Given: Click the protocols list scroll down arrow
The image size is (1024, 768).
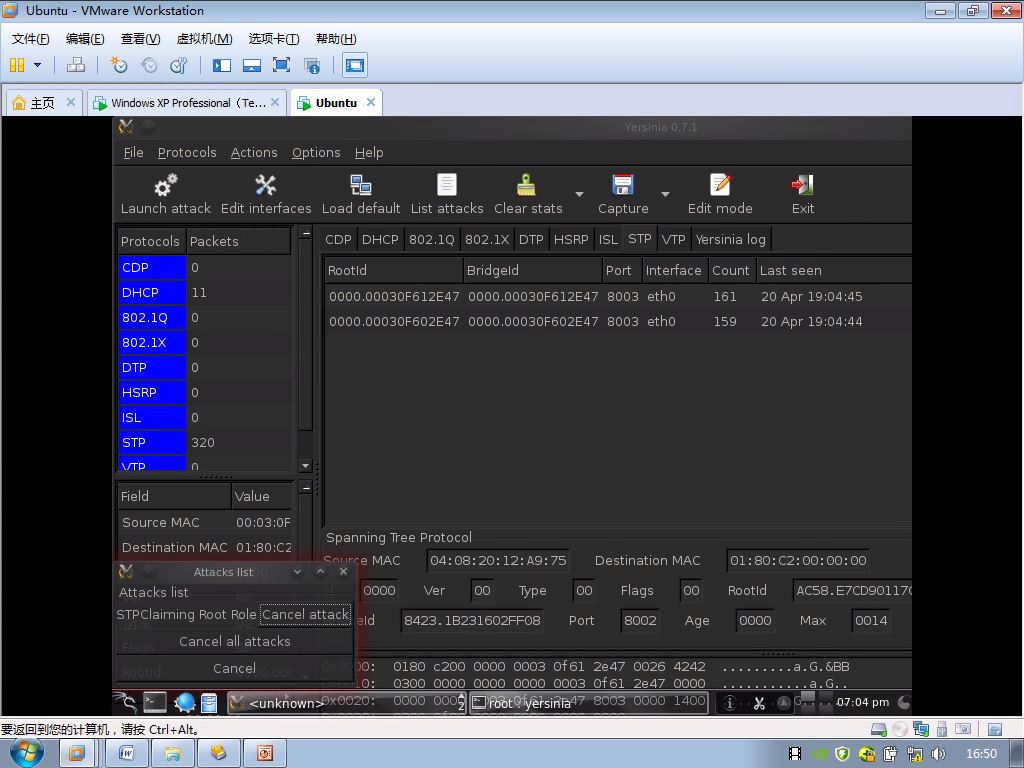Looking at the screenshot, I should [x=305, y=466].
